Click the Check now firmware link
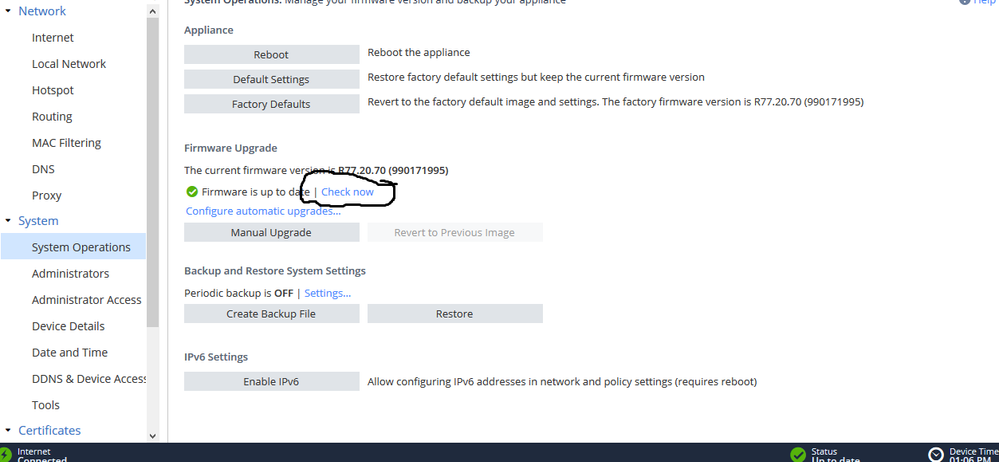Screen dimensions: 999x462 tap(347, 192)
